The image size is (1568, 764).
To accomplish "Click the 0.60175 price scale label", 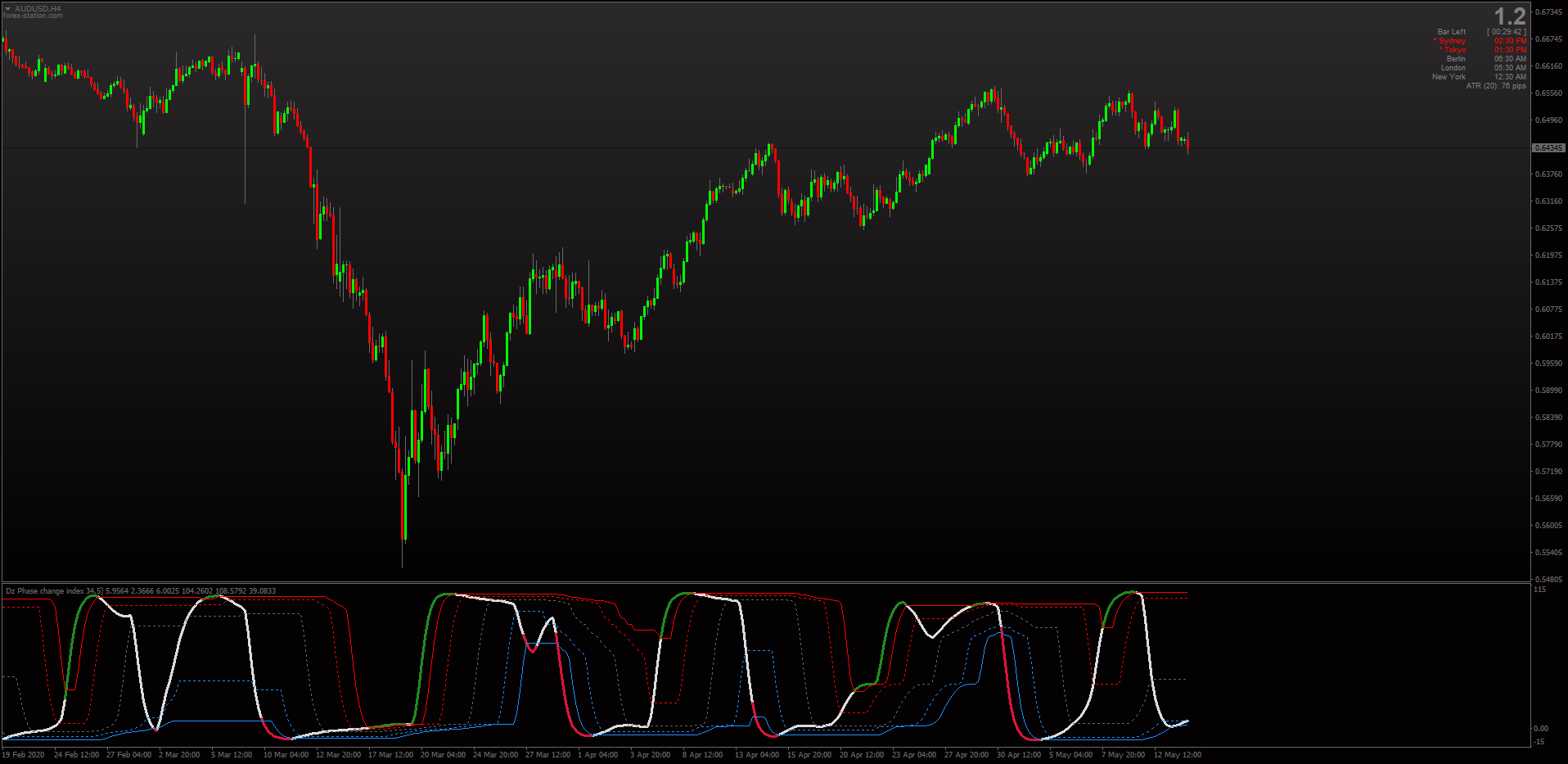I will [x=1548, y=337].
